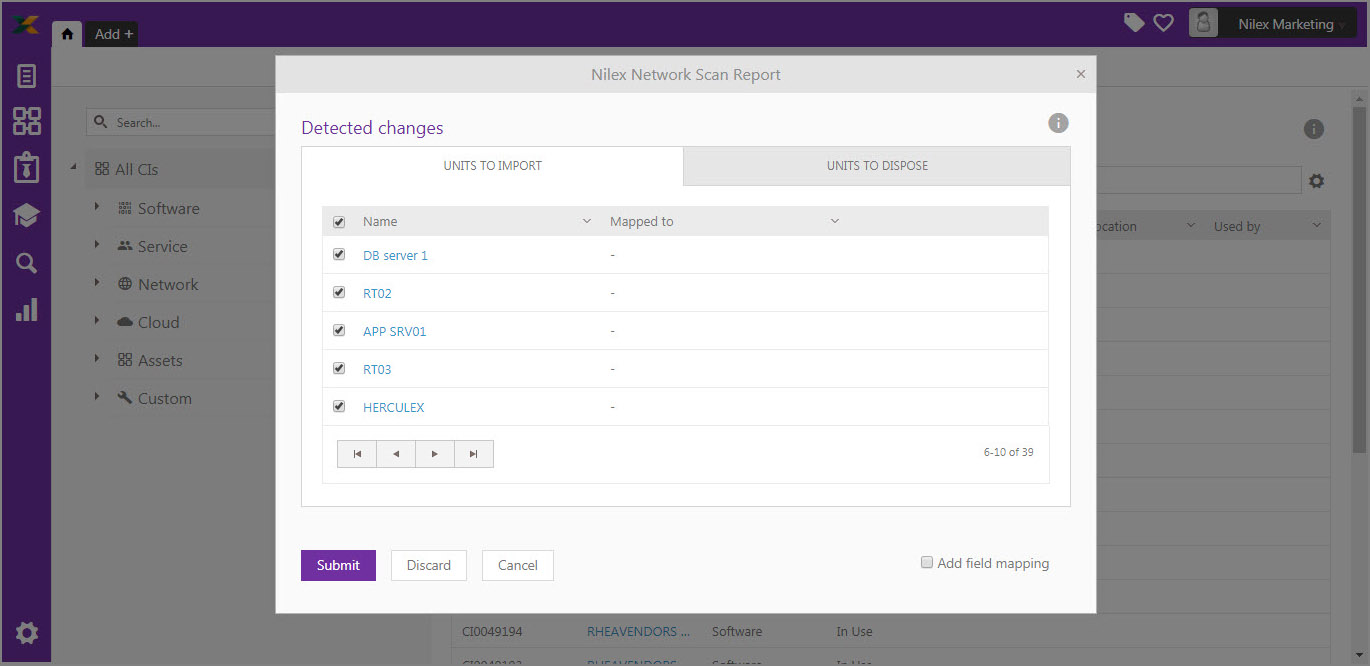The width and height of the screenshot is (1370, 666).
Task: Expand the Cloud tree node arrow
Action: click(97, 321)
